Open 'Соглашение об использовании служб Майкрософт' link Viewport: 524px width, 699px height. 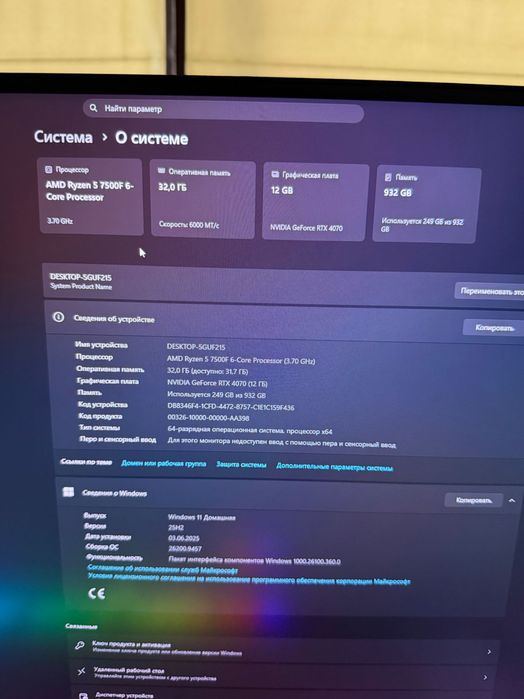click(x=163, y=569)
